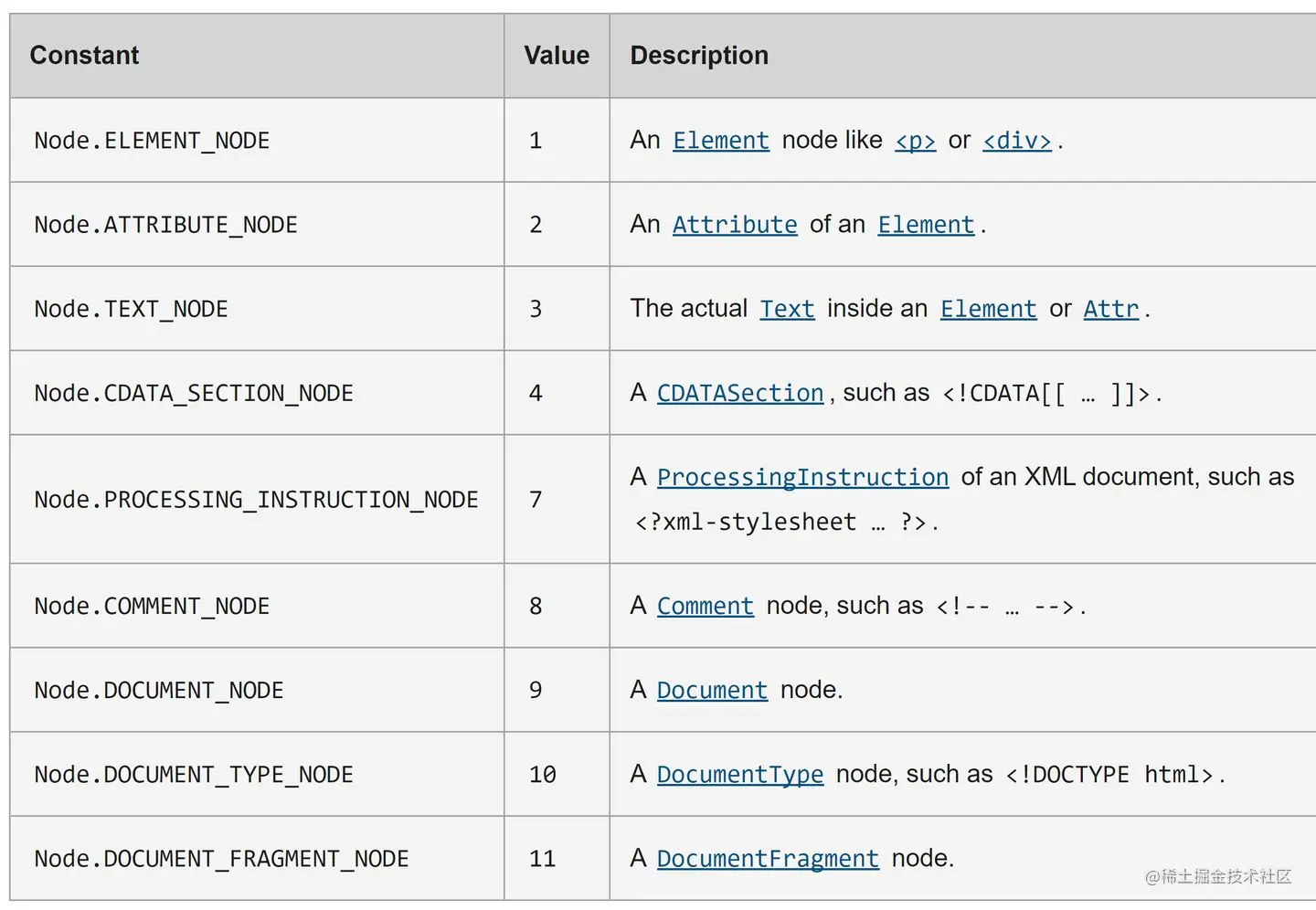Image resolution: width=1316 pixels, height=910 pixels.
Task: Click Element link in ATTRIBUTE_NODE row
Action: 926,225
